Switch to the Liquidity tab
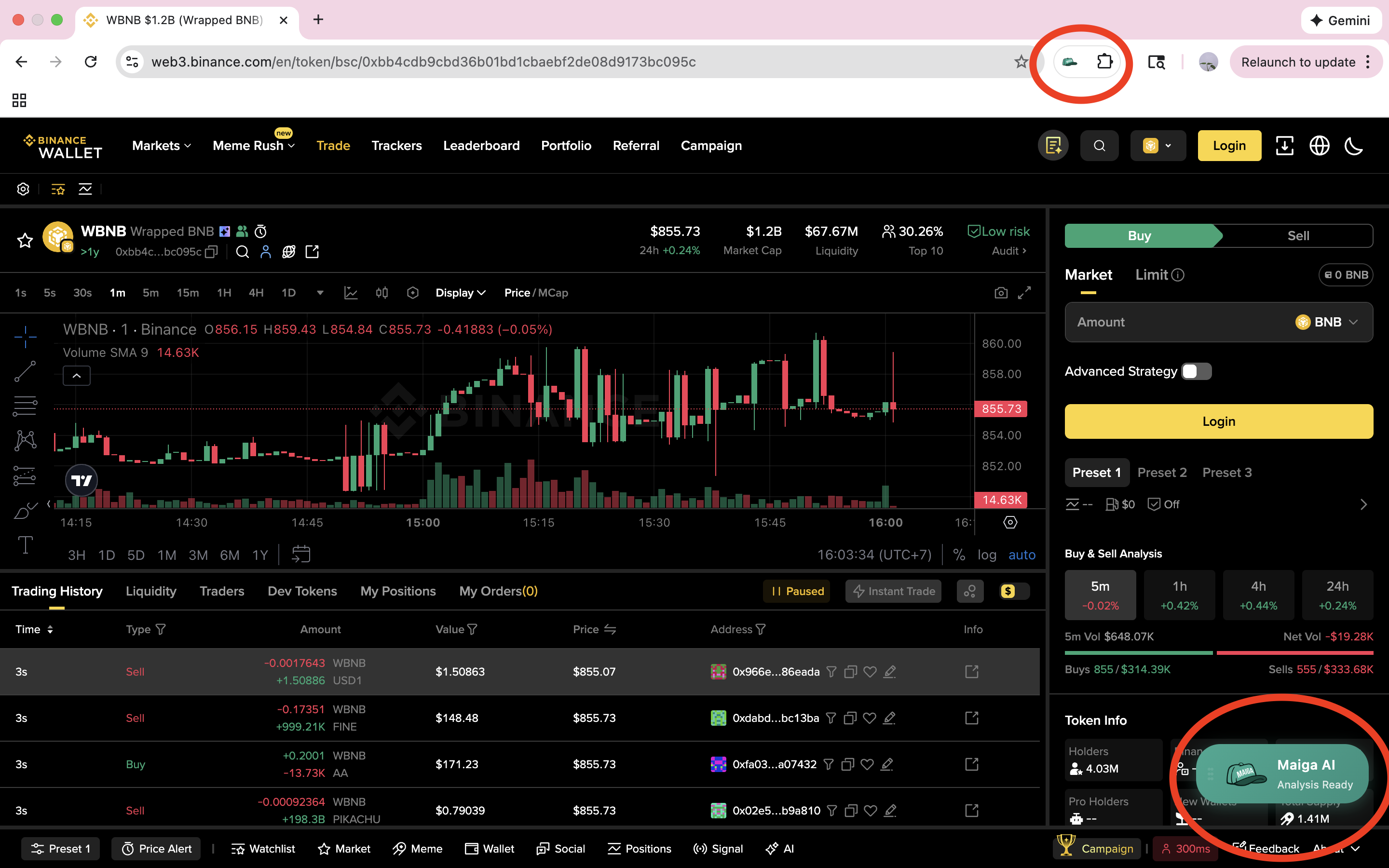The image size is (1389, 868). pos(151,591)
